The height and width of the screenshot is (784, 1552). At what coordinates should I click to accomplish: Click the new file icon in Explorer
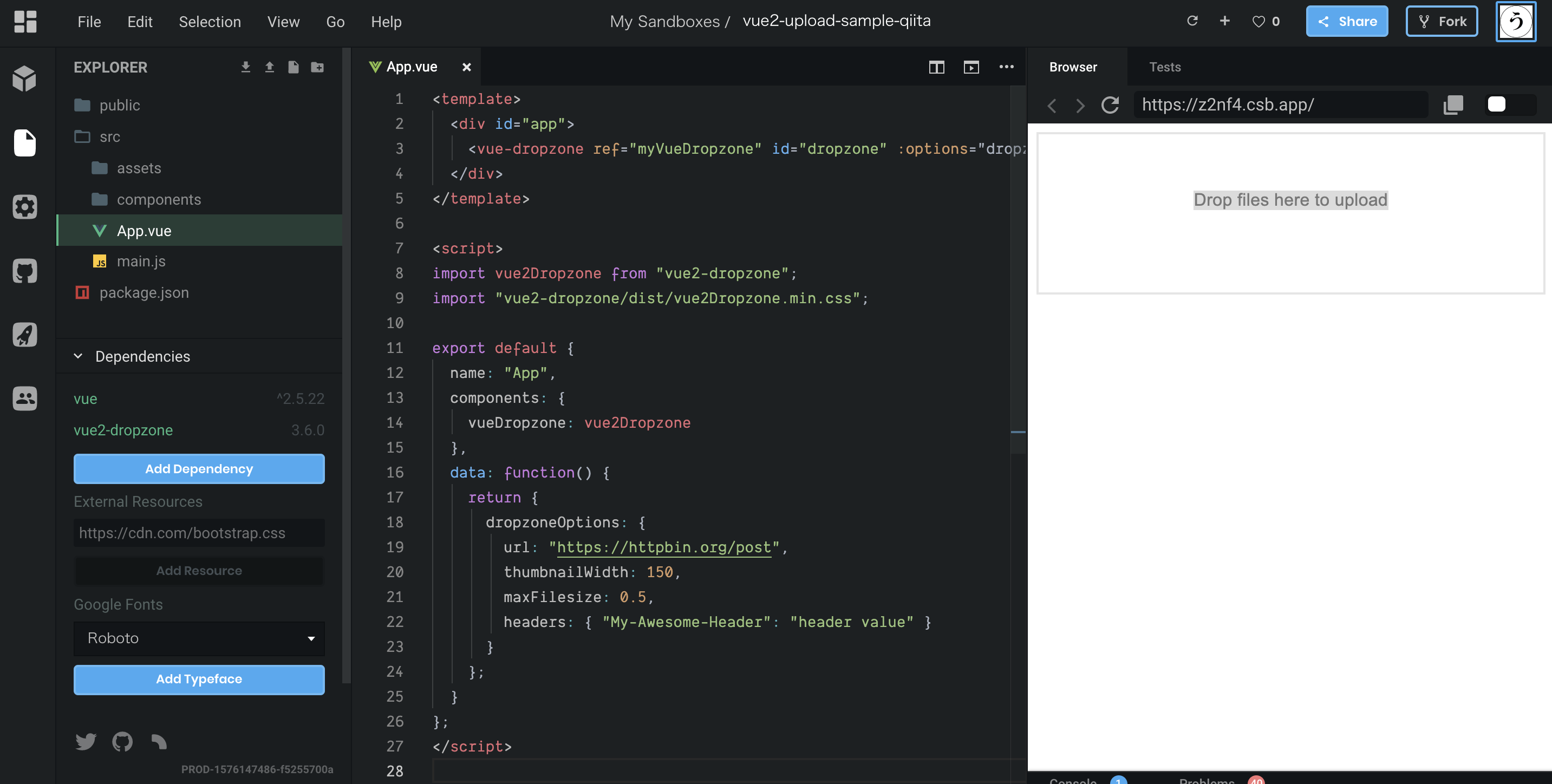[294, 67]
